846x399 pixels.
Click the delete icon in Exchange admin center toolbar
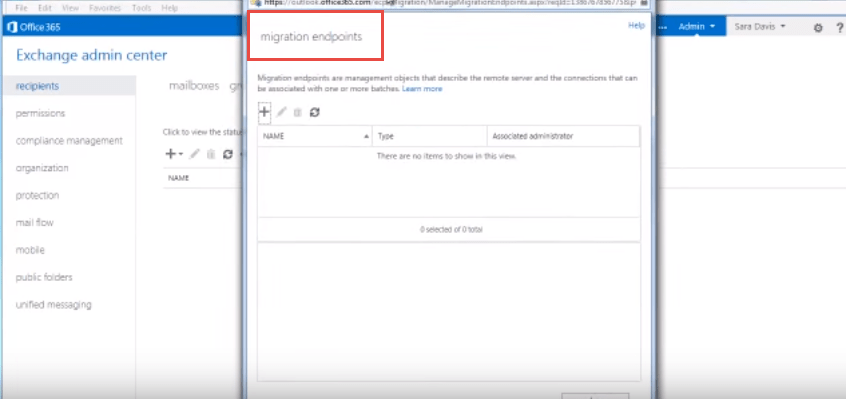tap(211, 154)
